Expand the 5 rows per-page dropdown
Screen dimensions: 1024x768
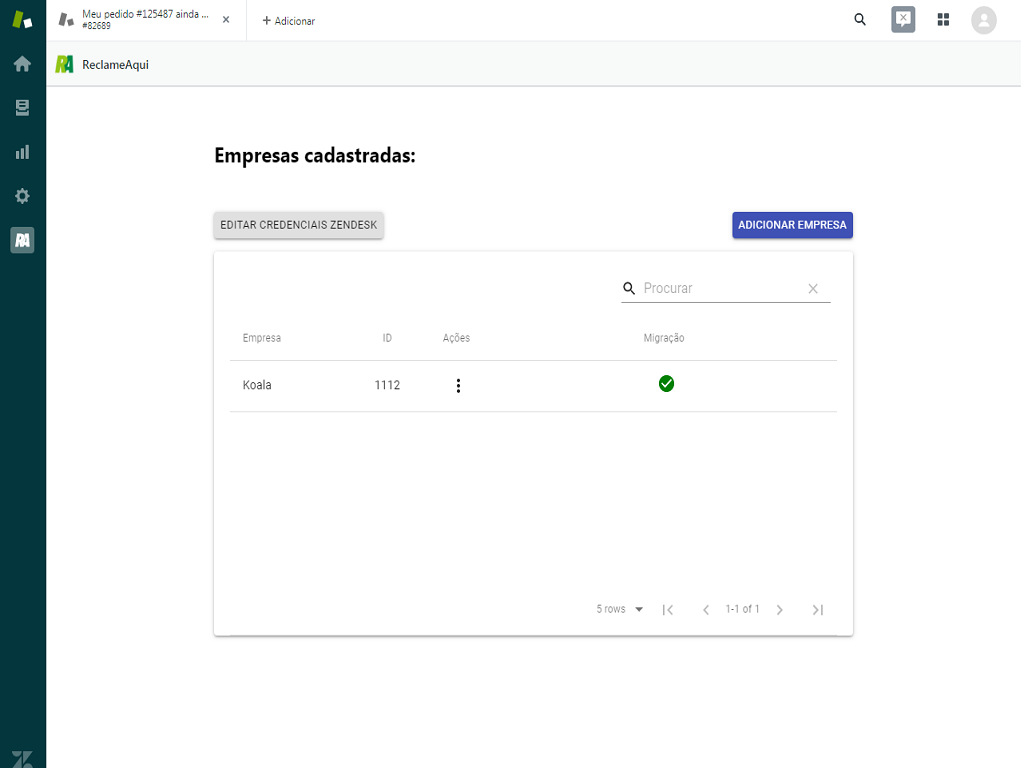tap(620, 610)
